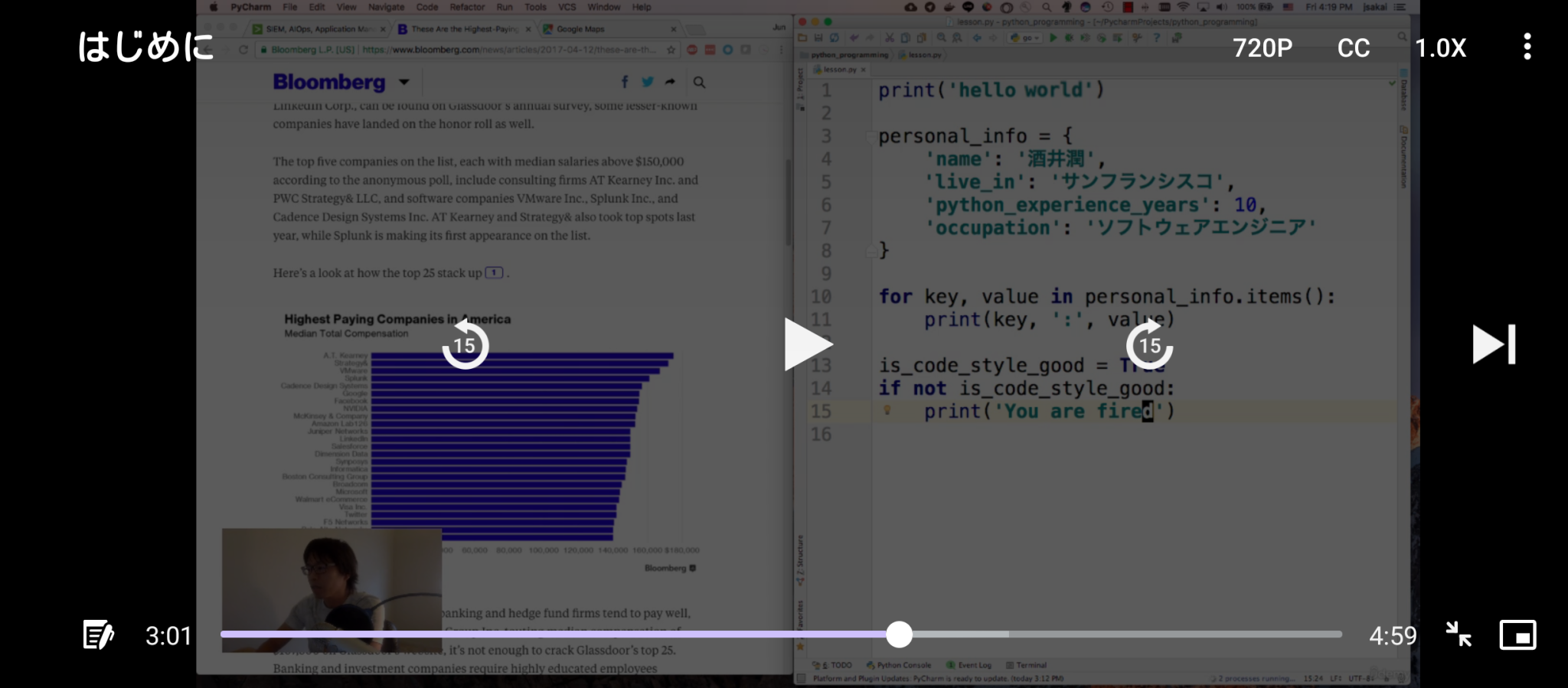
Task: Exit fullscreen mode
Action: [x=1459, y=634]
